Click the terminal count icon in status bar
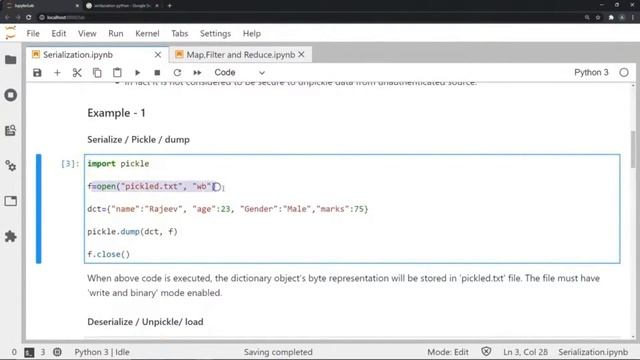Viewport: 640px width, 360px height. coord(29,352)
